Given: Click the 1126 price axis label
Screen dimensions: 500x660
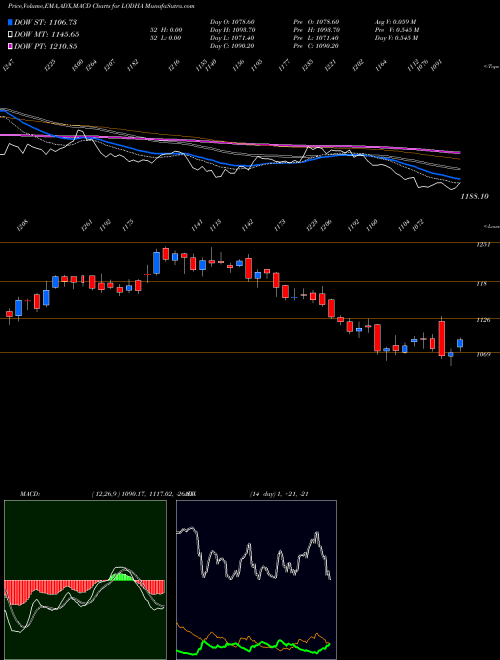Looking at the screenshot, I should (x=483, y=320).
